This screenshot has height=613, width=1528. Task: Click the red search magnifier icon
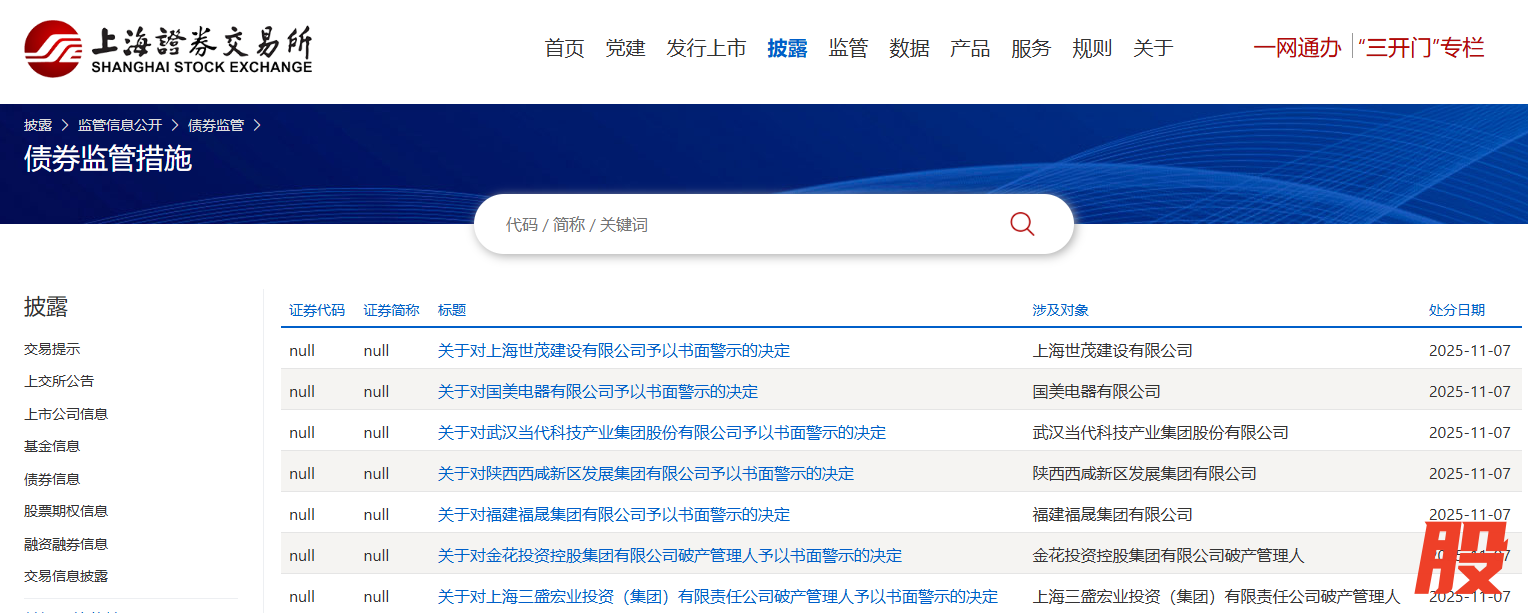pyautogui.click(x=1021, y=224)
